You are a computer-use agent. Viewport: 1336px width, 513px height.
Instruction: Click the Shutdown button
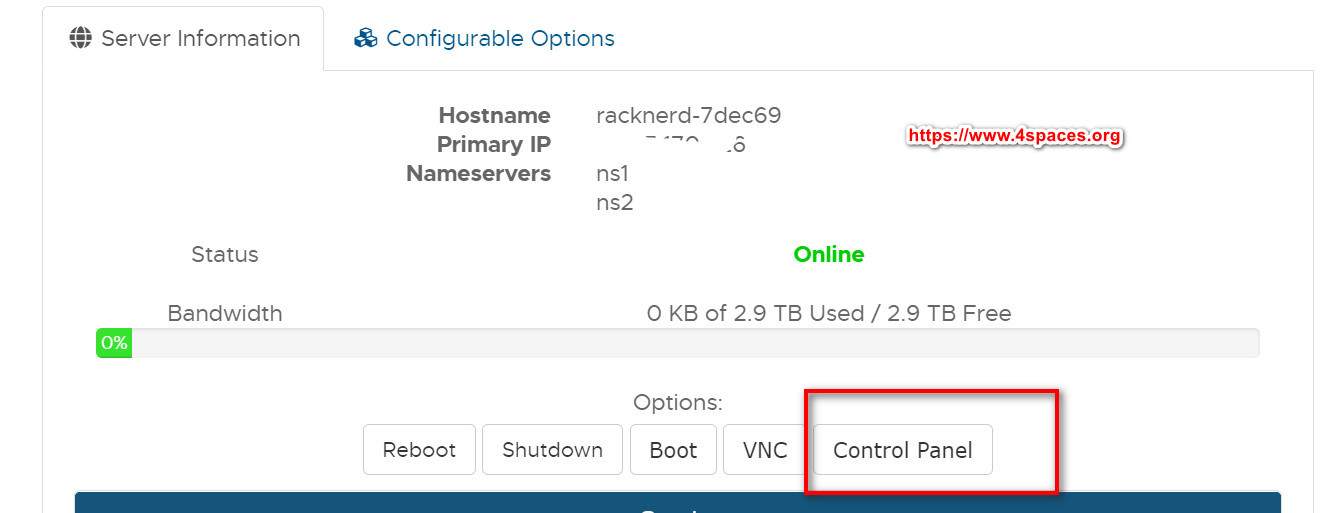coord(552,450)
